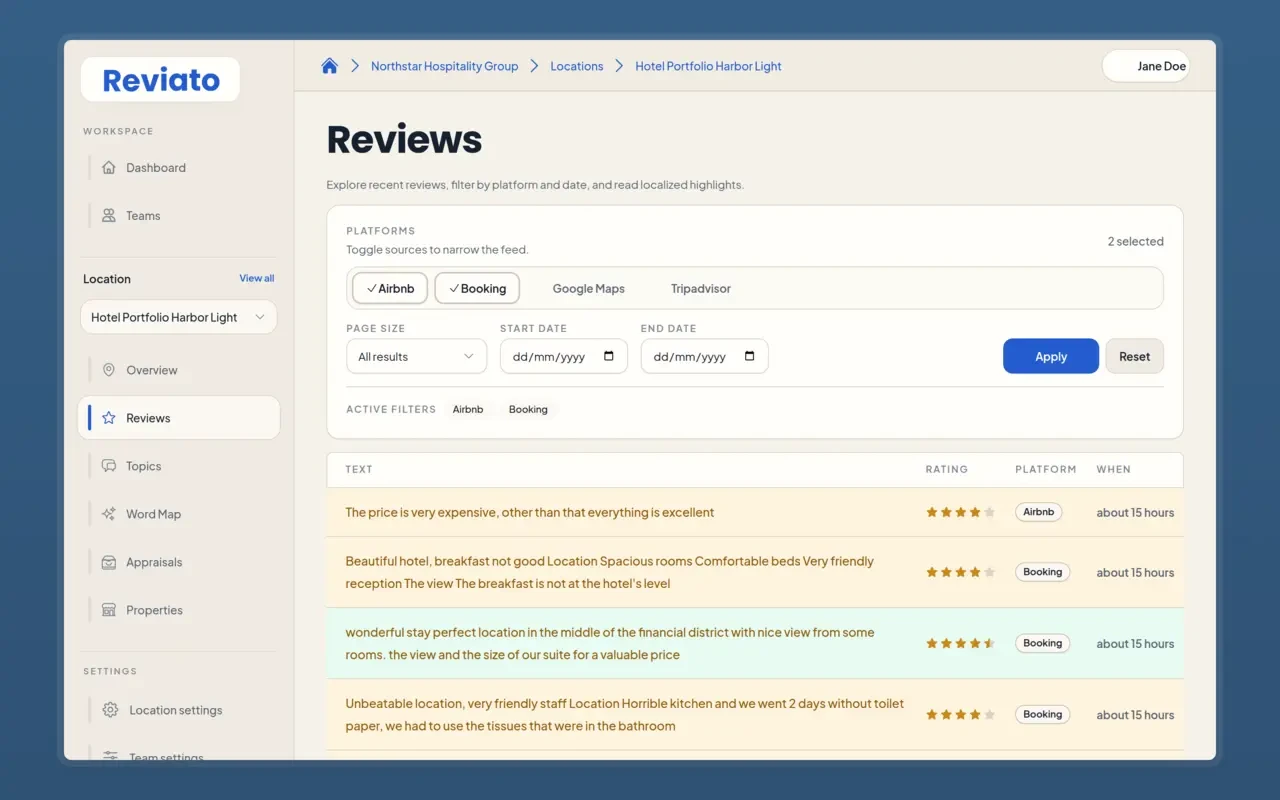Click the Airbnb active filter chip
The image size is (1280, 800).
pos(468,409)
